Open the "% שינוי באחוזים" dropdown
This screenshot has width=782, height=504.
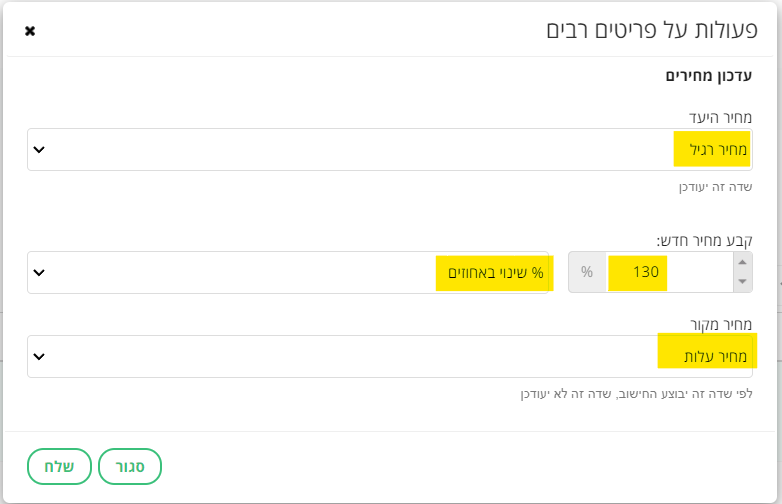pos(290,272)
